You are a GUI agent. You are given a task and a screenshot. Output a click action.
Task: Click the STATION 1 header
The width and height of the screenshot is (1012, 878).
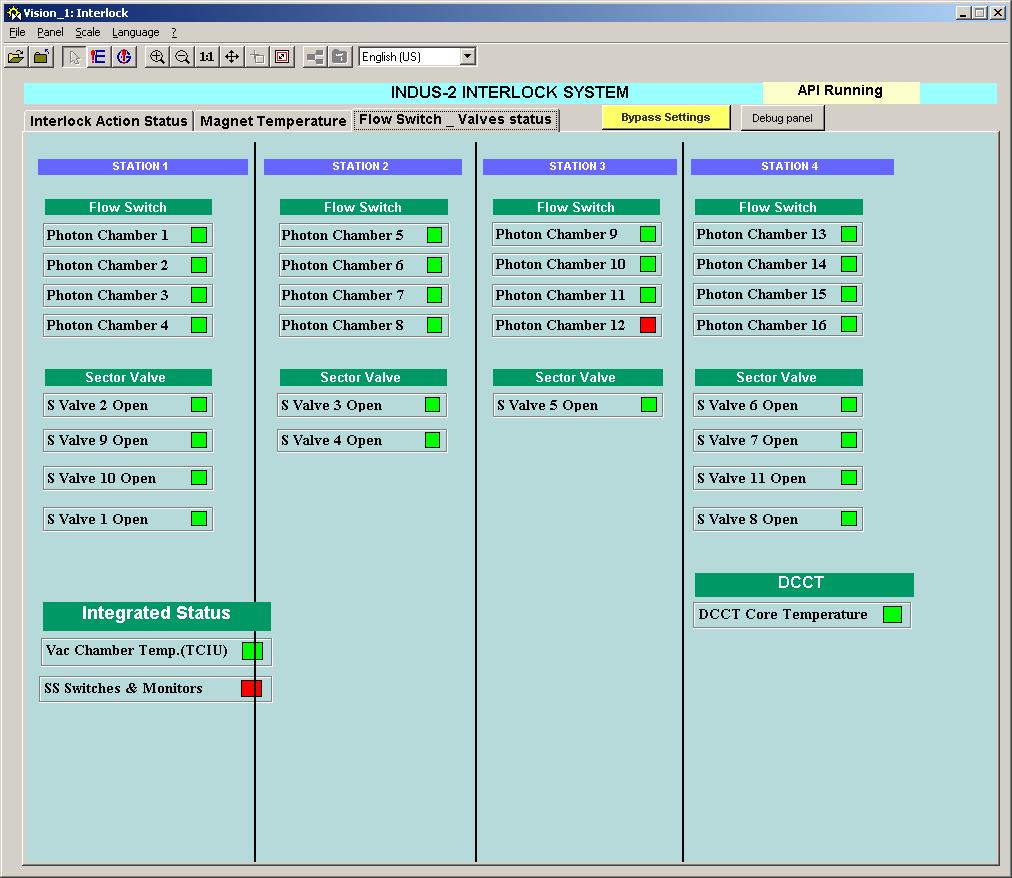(143, 167)
